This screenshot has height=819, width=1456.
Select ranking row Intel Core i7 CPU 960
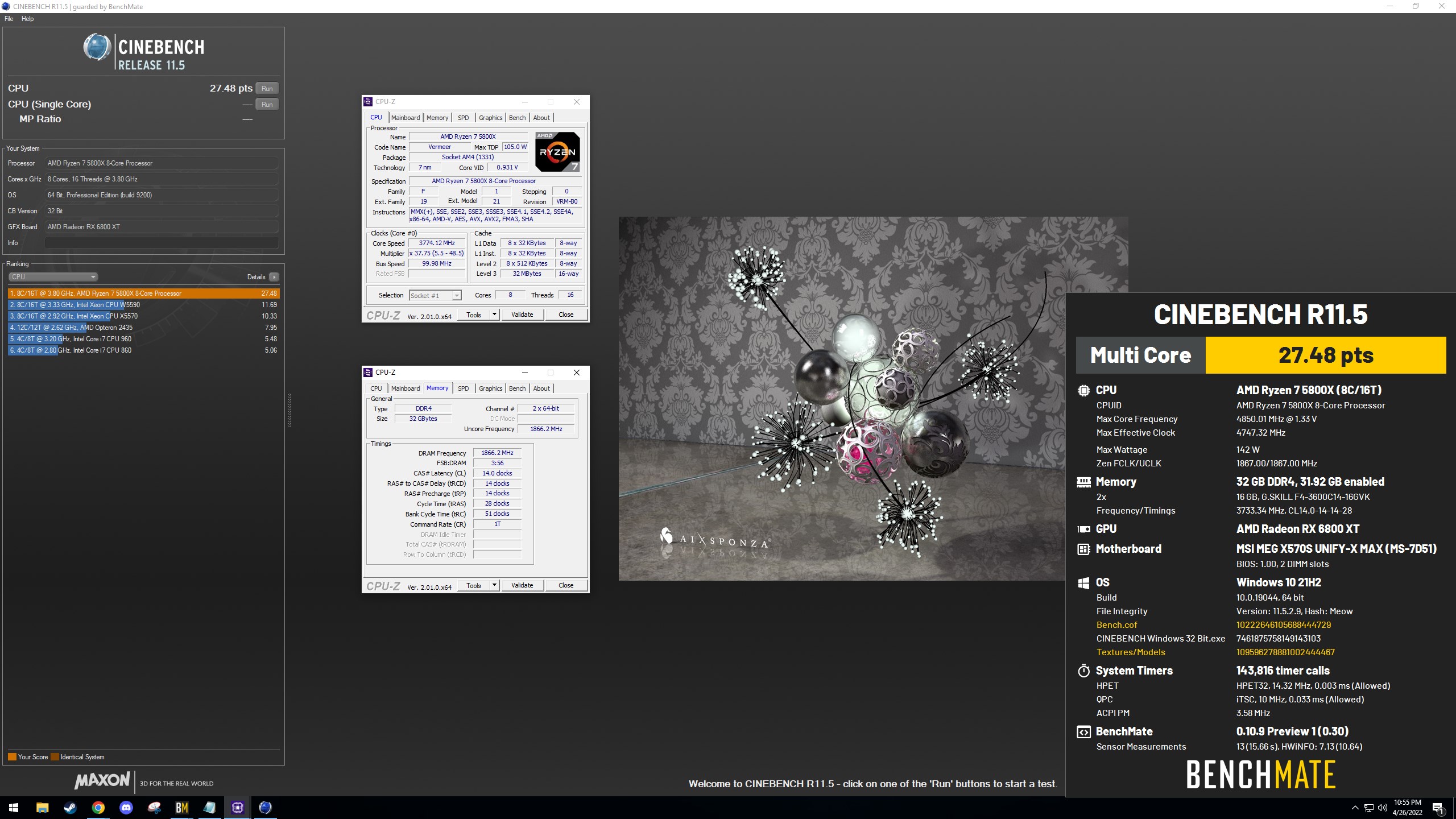143,339
